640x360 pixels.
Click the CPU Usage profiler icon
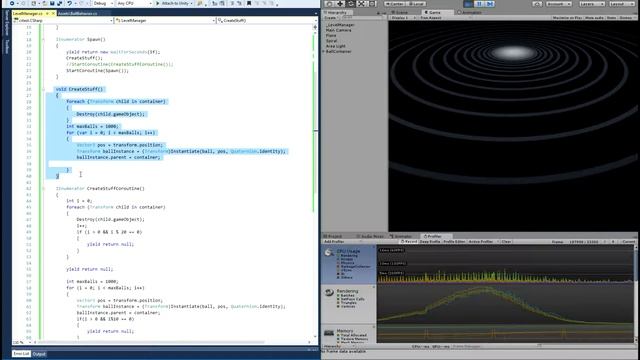(x=329, y=253)
